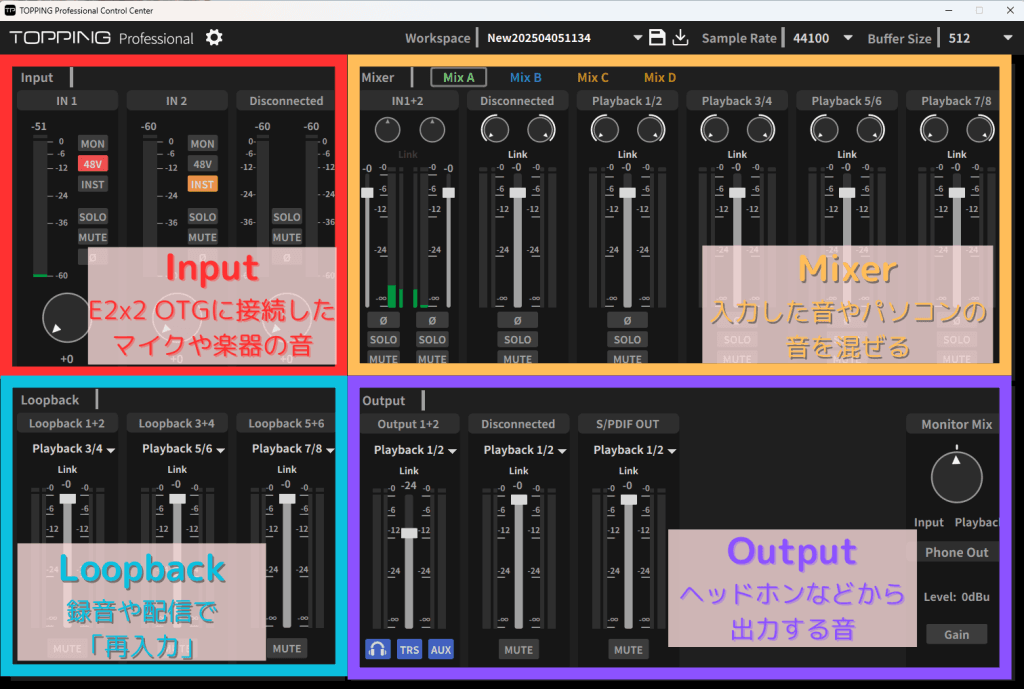Screen dimensions: 1024x689
Task: Enable MON on IN 2
Action: coord(202,144)
